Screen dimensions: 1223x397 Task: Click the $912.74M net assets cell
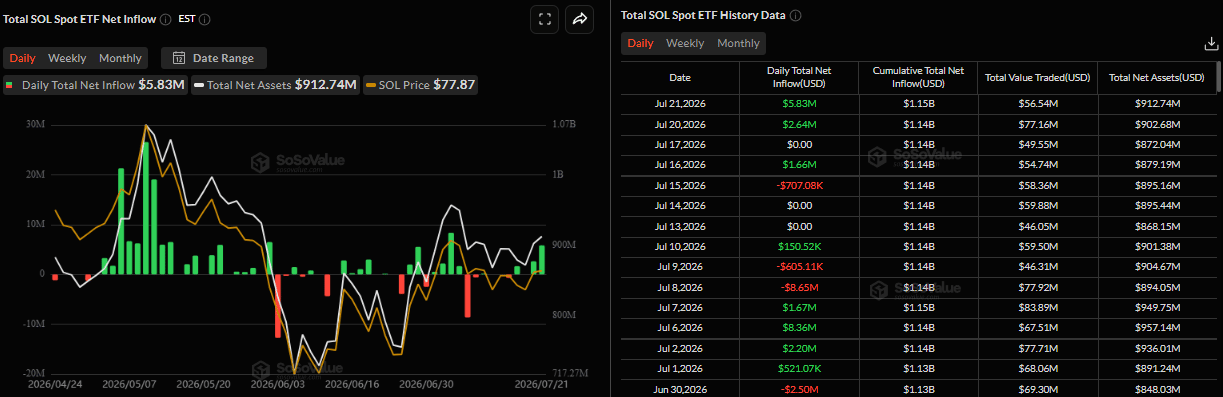[1157, 104]
